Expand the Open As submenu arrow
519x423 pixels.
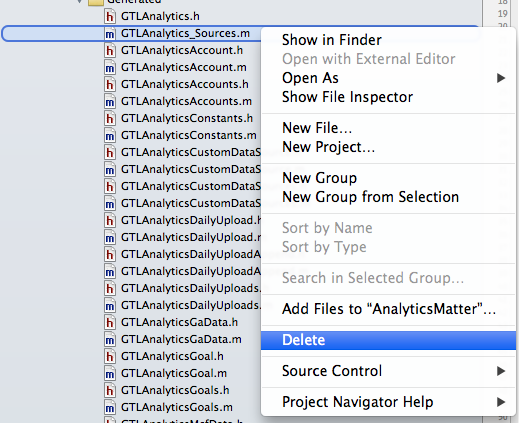pos(501,78)
